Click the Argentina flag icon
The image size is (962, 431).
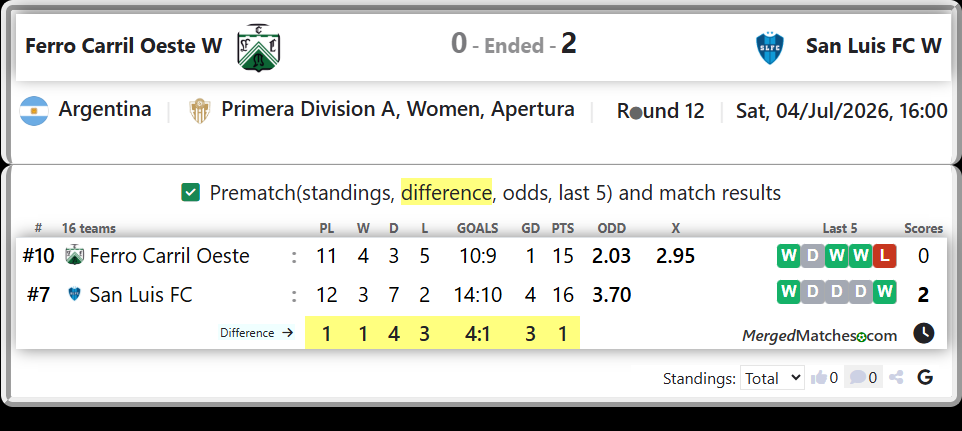(x=34, y=111)
